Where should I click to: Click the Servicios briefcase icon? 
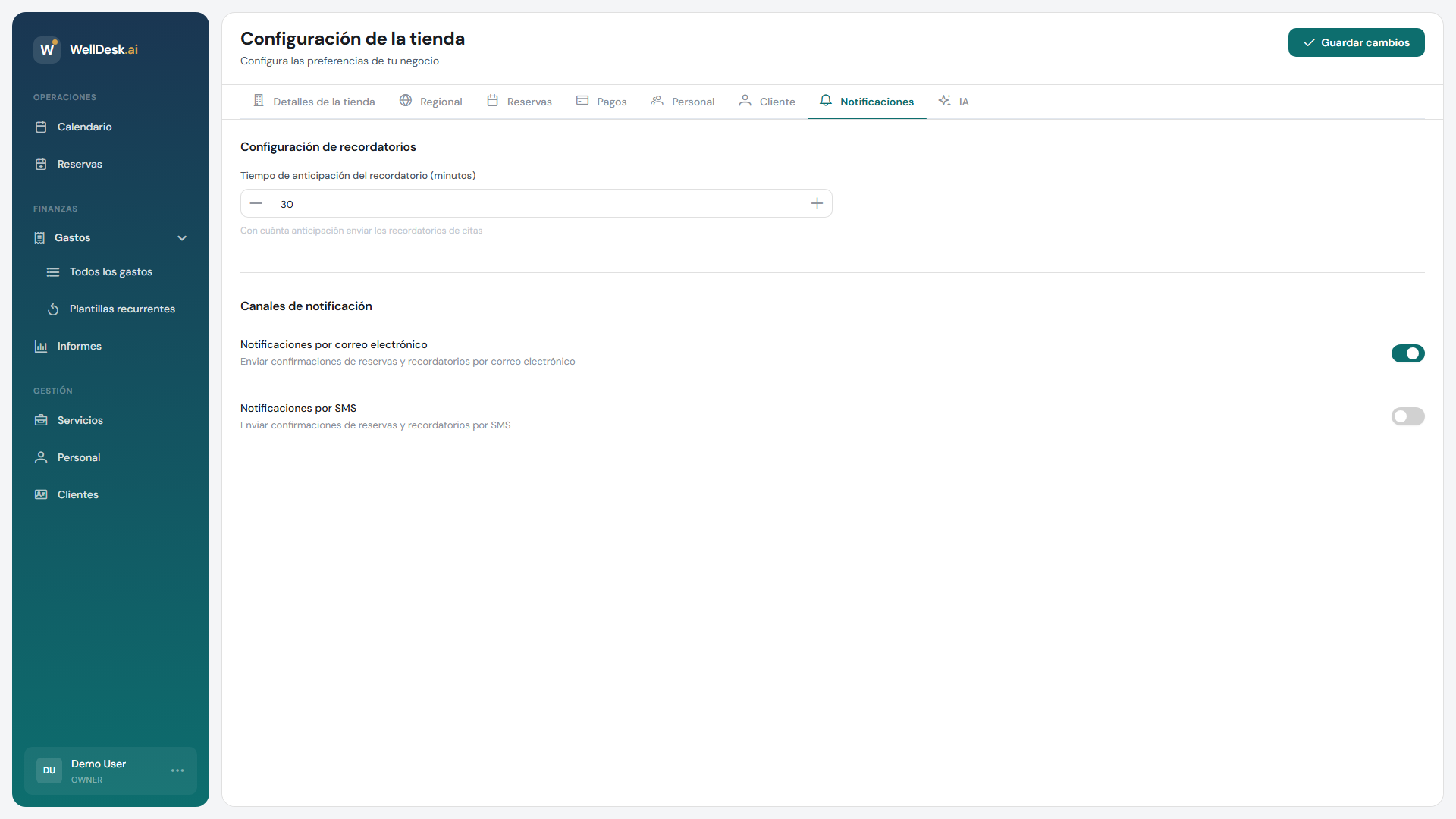click(41, 419)
